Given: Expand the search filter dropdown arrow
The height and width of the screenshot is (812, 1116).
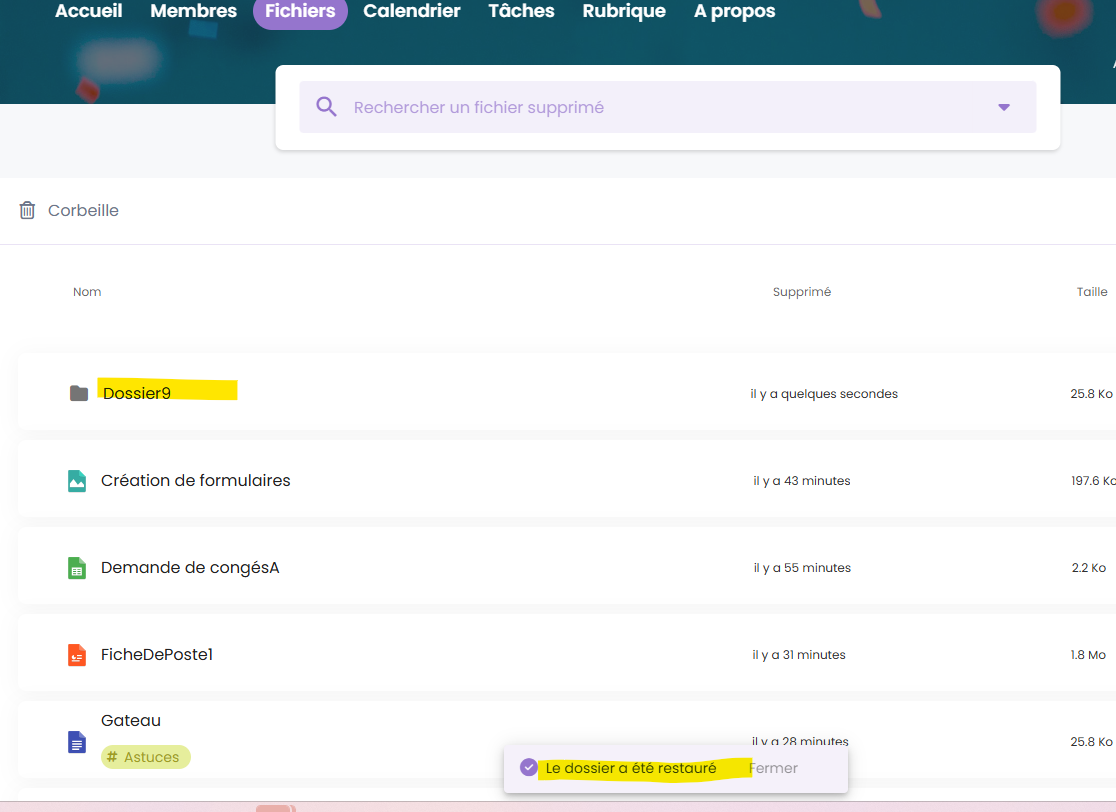Looking at the screenshot, I should pyautogui.click(x=1004, y=108).
